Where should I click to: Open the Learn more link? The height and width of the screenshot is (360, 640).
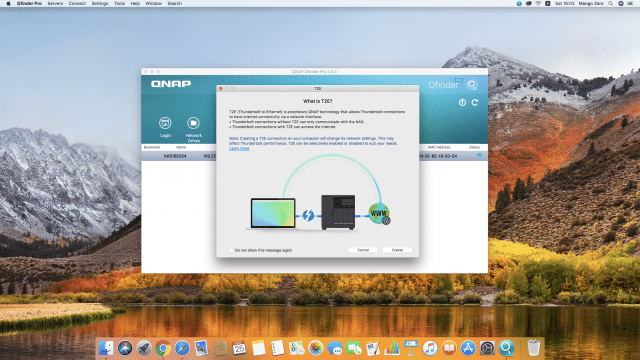(239, 149)
